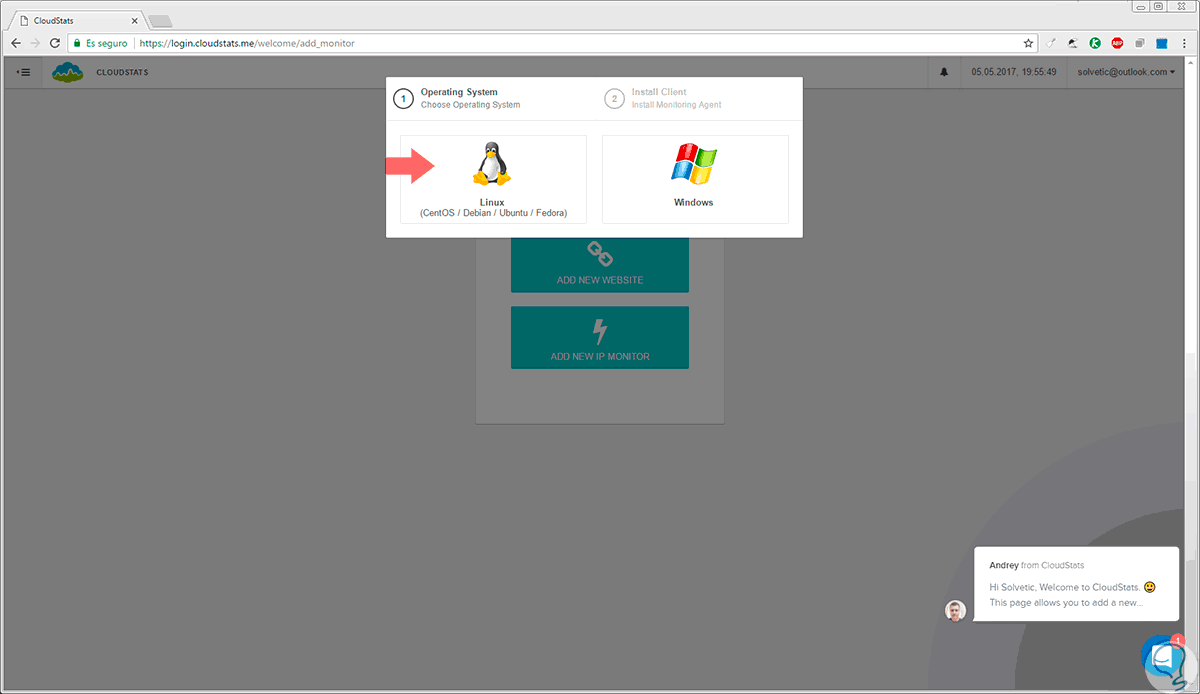Image resolution: width=1200 pixels, height=694 pixels.
Task: Click the CLOUDSTATS header text
Action: click(x=122, y=72)
